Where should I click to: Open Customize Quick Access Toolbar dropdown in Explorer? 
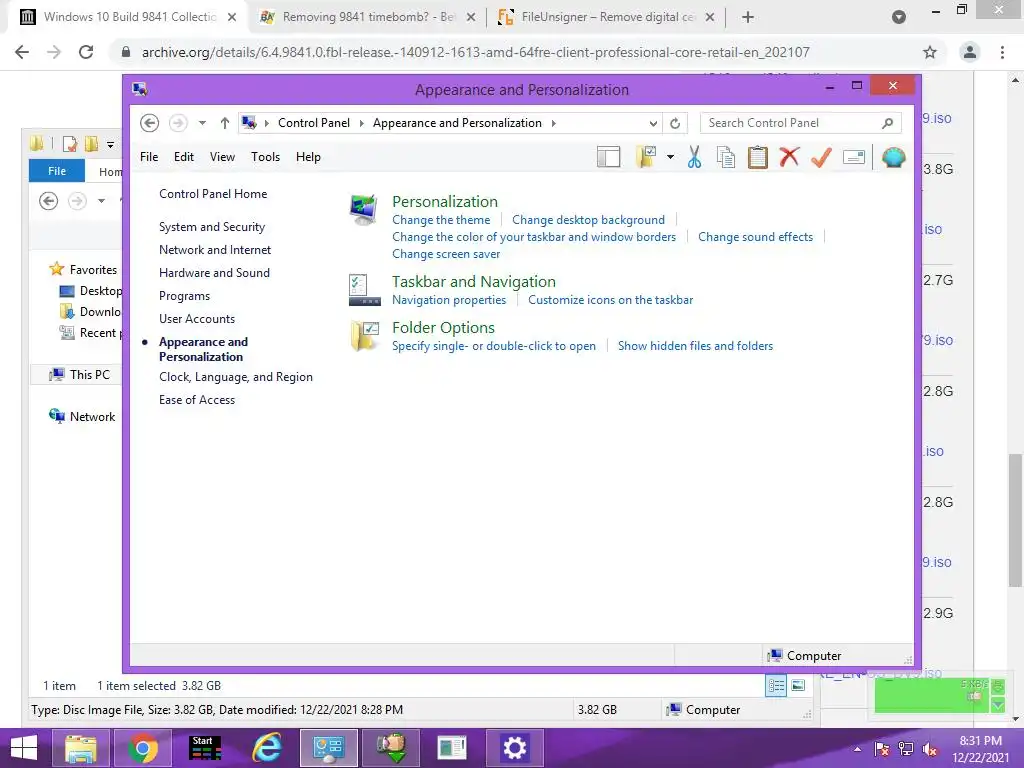pyautogui.click(x=110, y=144)
